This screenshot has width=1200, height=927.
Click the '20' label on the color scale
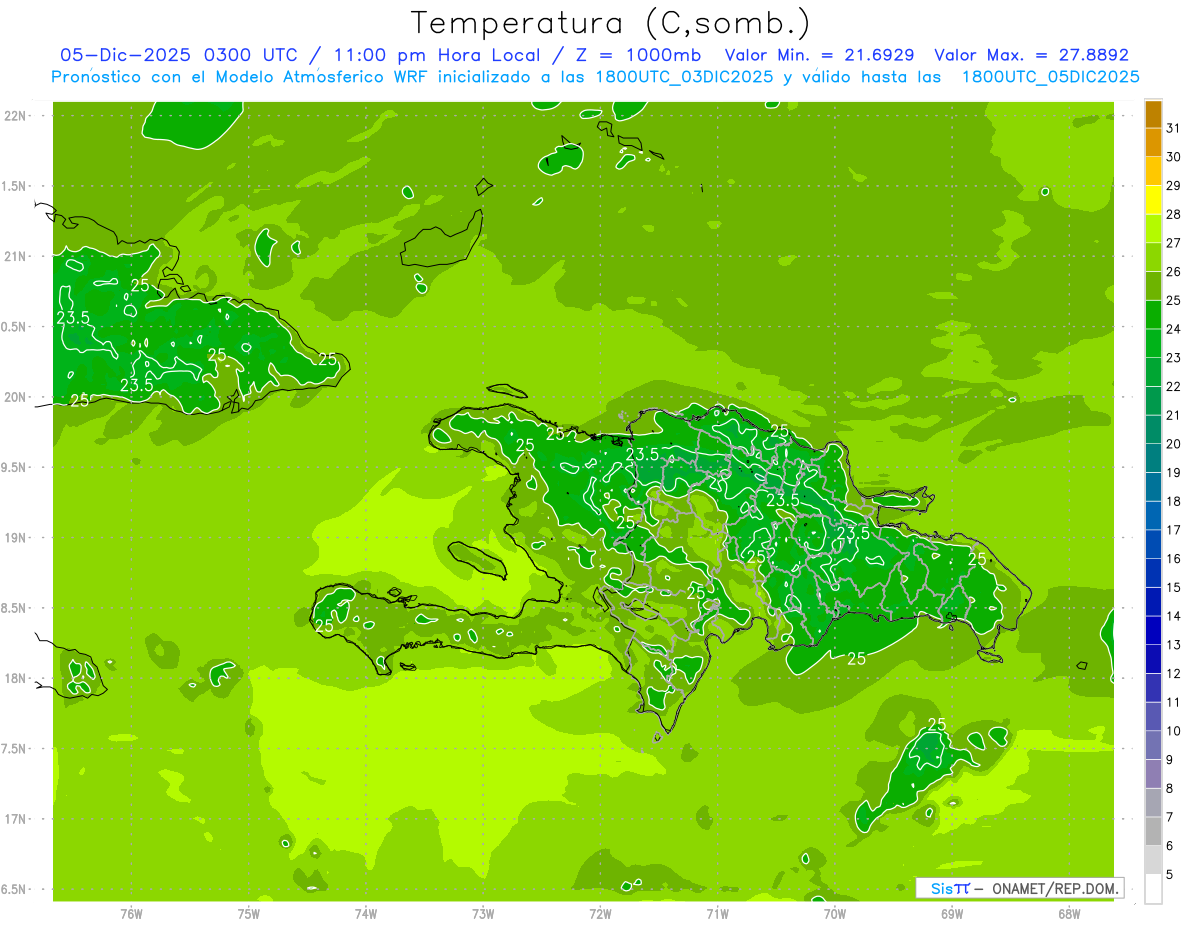pos(1173,444)
